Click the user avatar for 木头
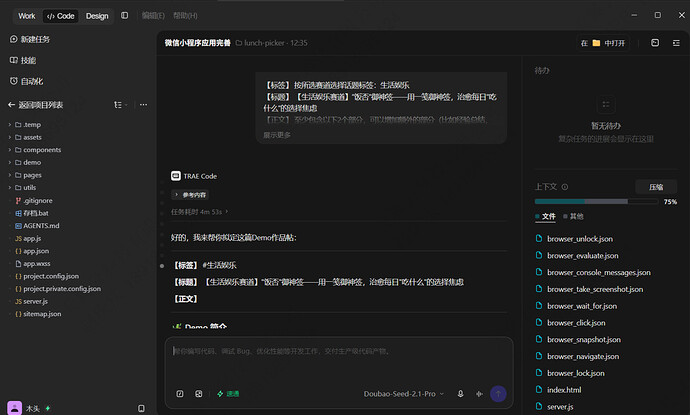 [15, 408]
